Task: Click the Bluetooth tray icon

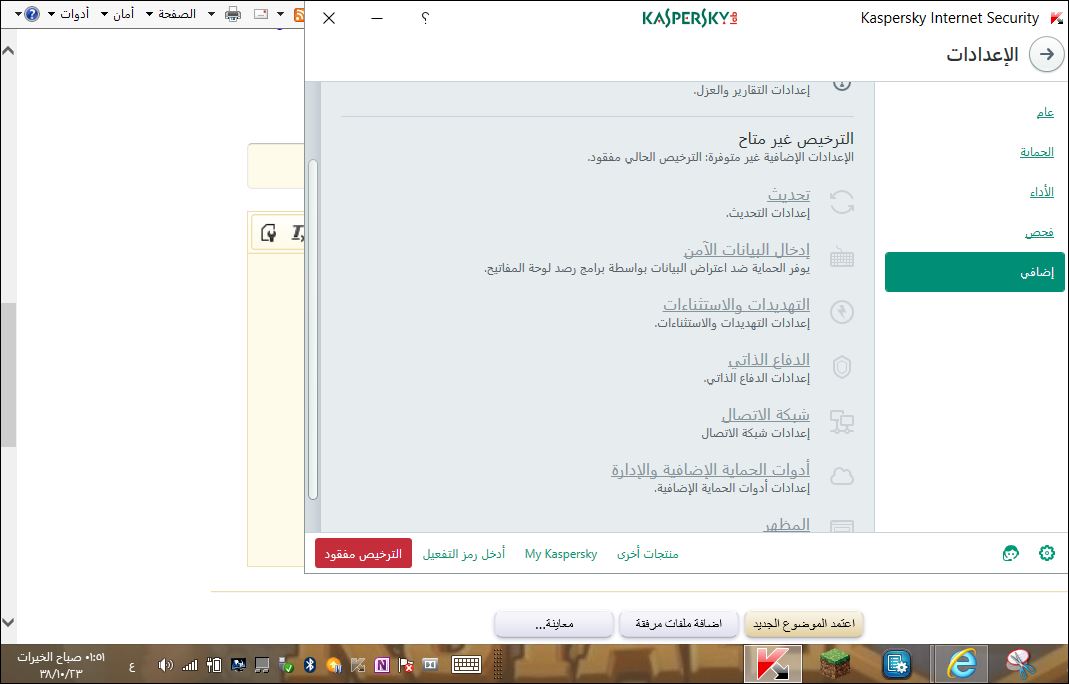Action: (x=310, y=664)
